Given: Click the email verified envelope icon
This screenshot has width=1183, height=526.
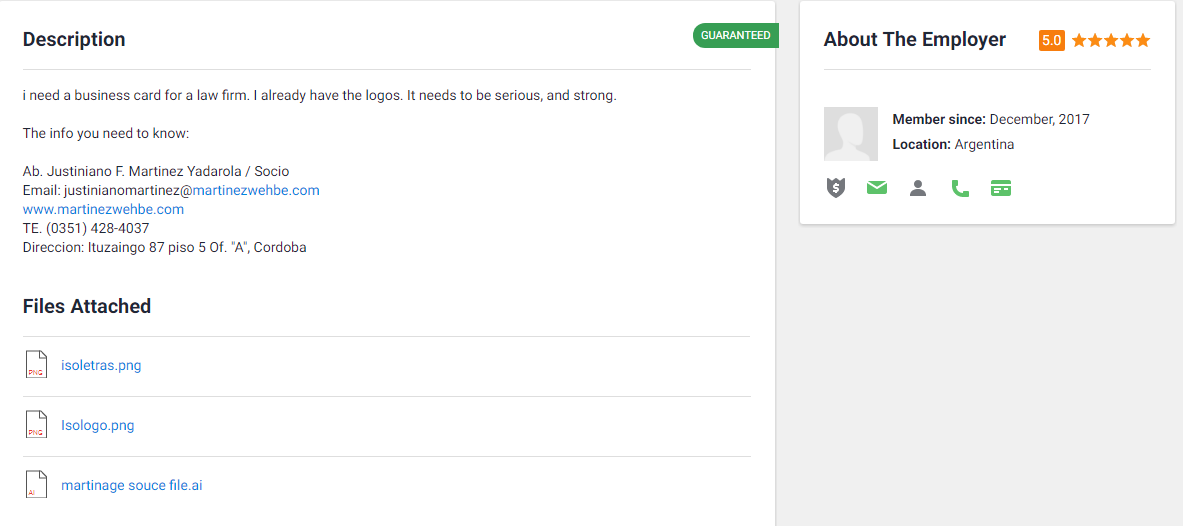Looking at the screenshot, I should 877,188.
